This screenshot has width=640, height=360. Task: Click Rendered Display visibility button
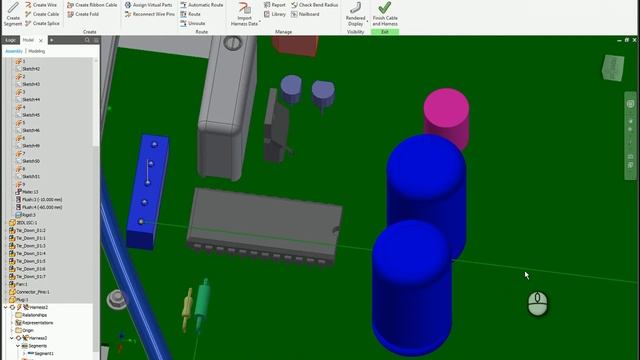point(356,13)
